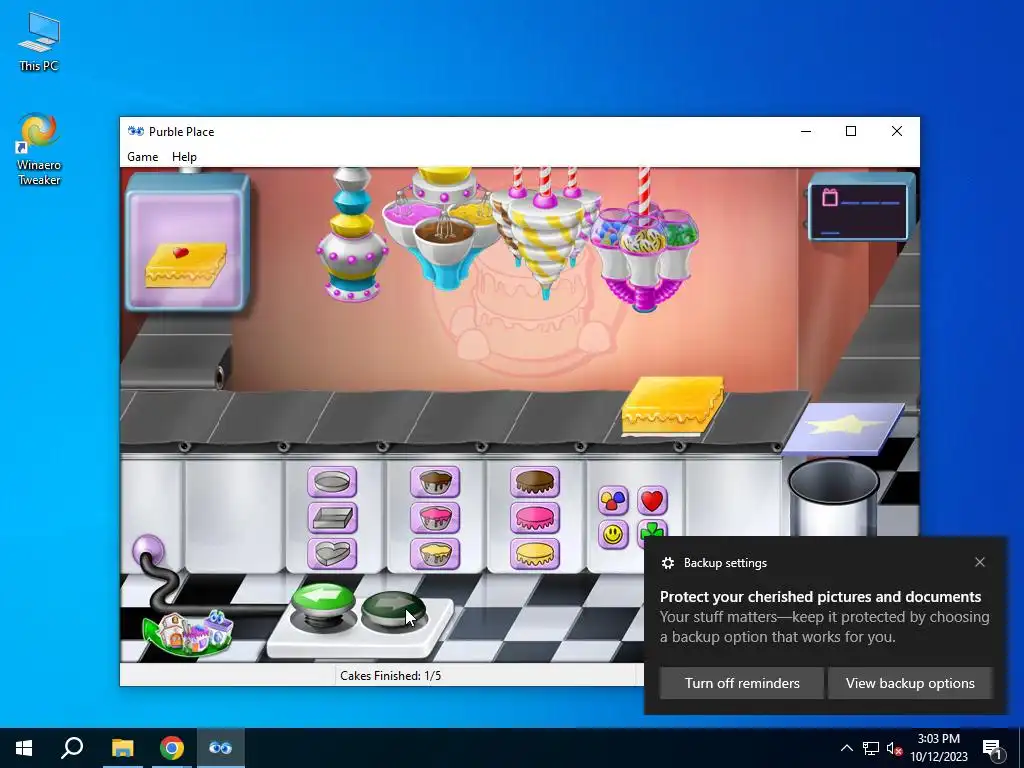Screen dimensions: 1024x768
Task: Click Turn off reminders button
Action: 742,683
